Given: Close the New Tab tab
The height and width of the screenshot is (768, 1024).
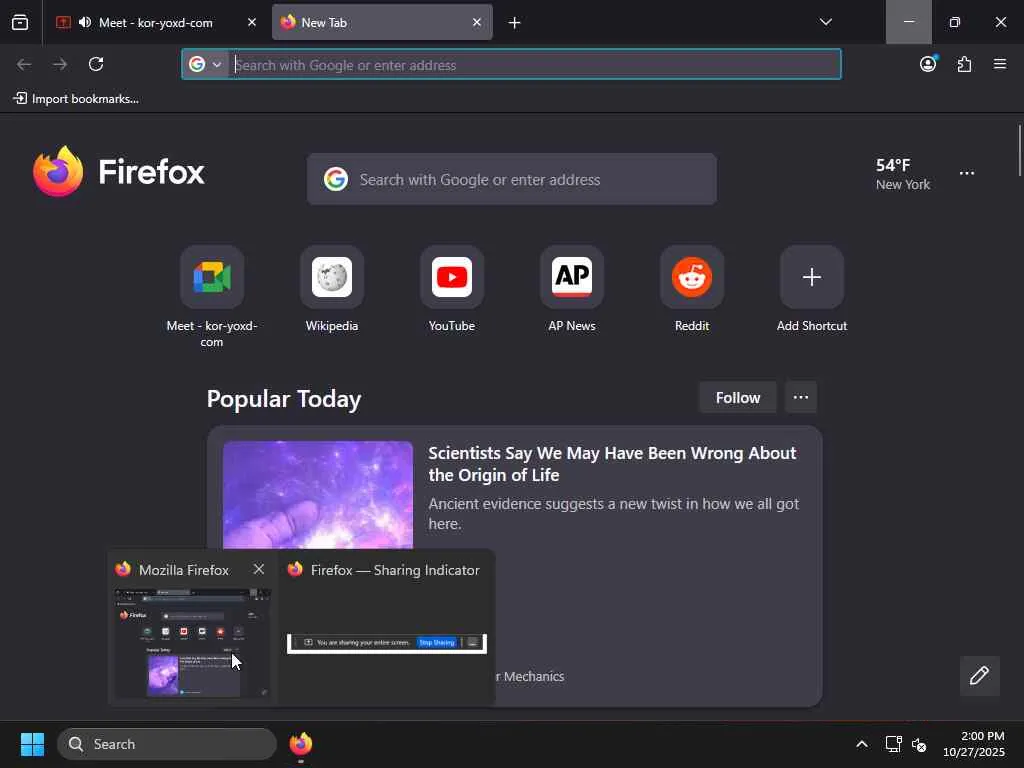Looking at the screenshot, I should point(477,22).
